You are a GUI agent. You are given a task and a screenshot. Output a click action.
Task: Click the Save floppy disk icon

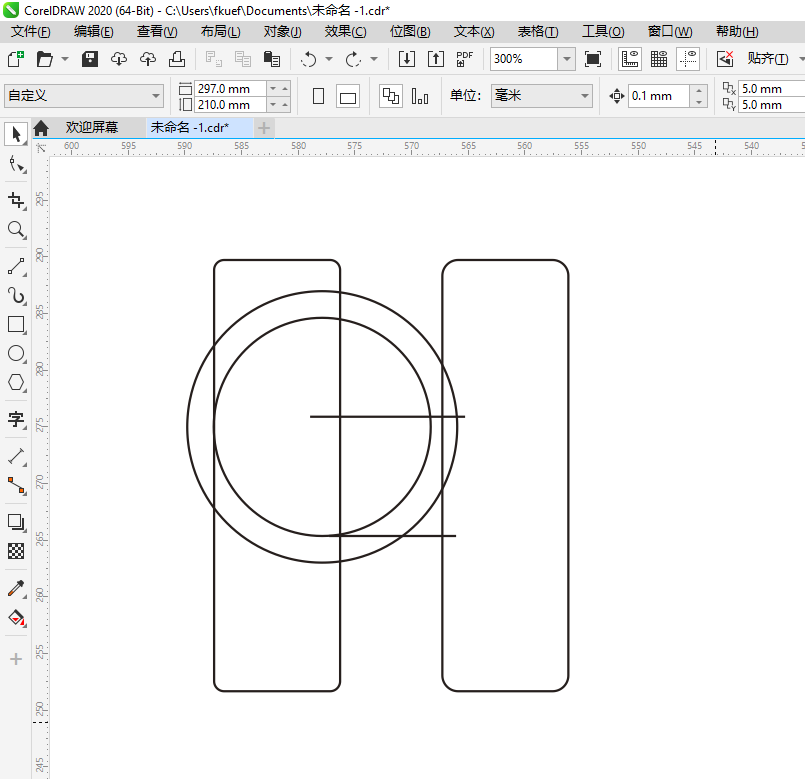(90, 59)
